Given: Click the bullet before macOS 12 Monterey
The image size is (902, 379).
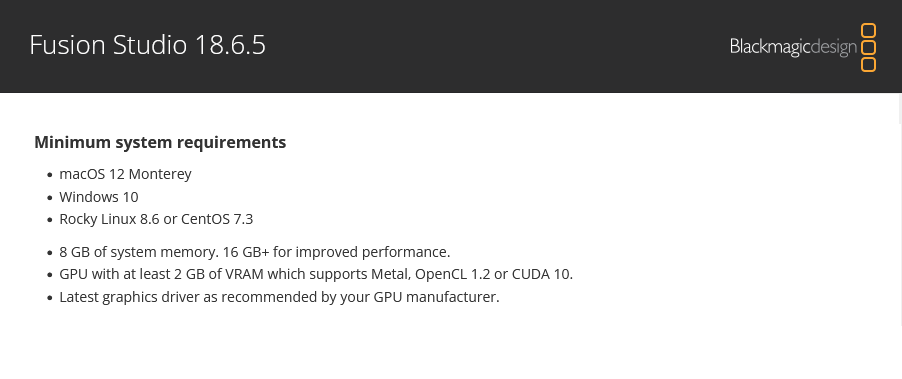Looking at the screenshot, I should click(x=50, y=175).
